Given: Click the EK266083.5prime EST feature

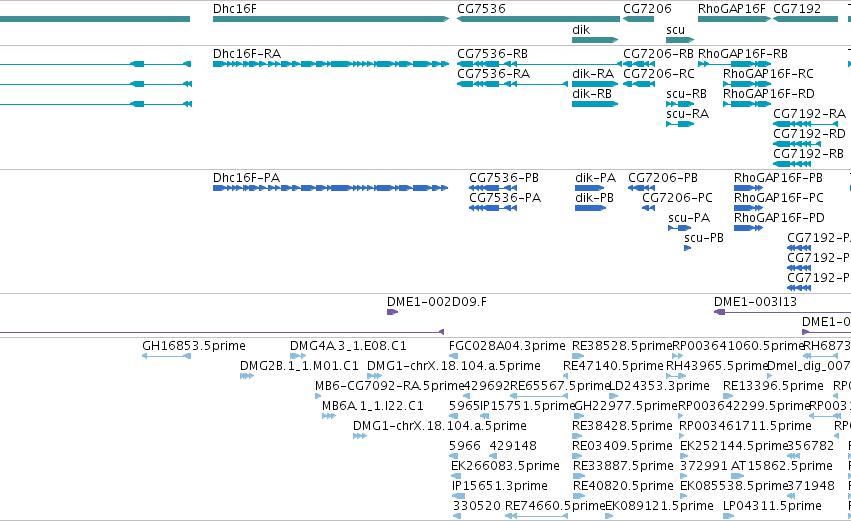Looking at the screenshot, I should click(x=456, y=476).
